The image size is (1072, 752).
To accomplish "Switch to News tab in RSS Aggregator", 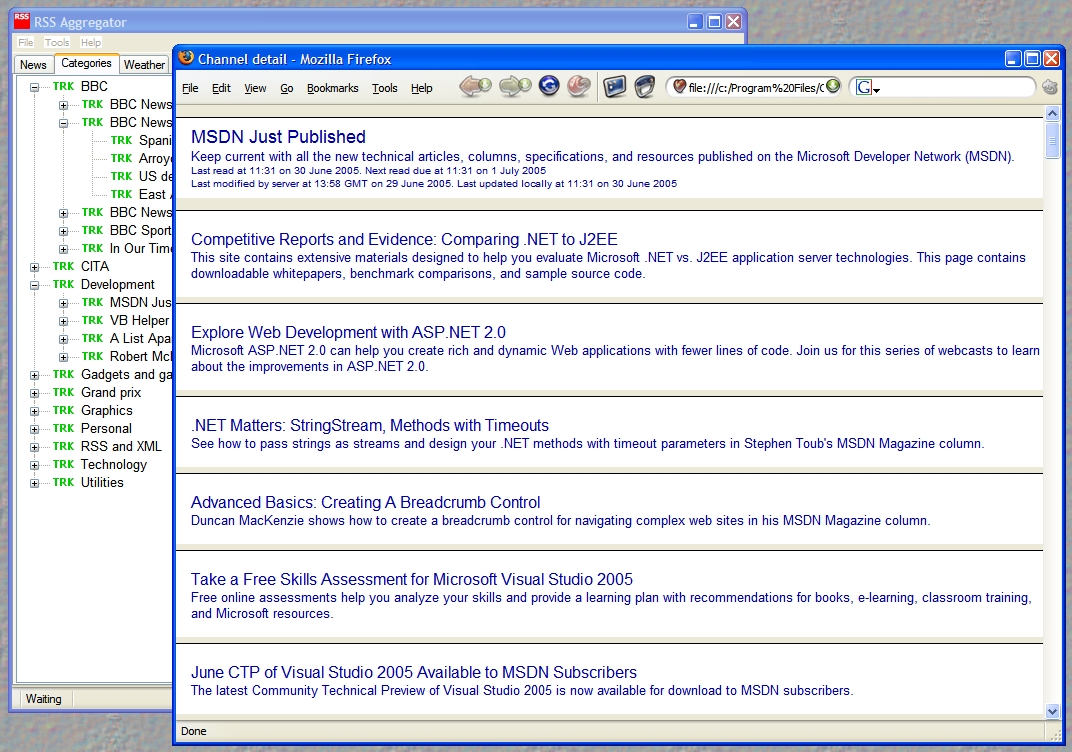I will click(x=33, y=64).
